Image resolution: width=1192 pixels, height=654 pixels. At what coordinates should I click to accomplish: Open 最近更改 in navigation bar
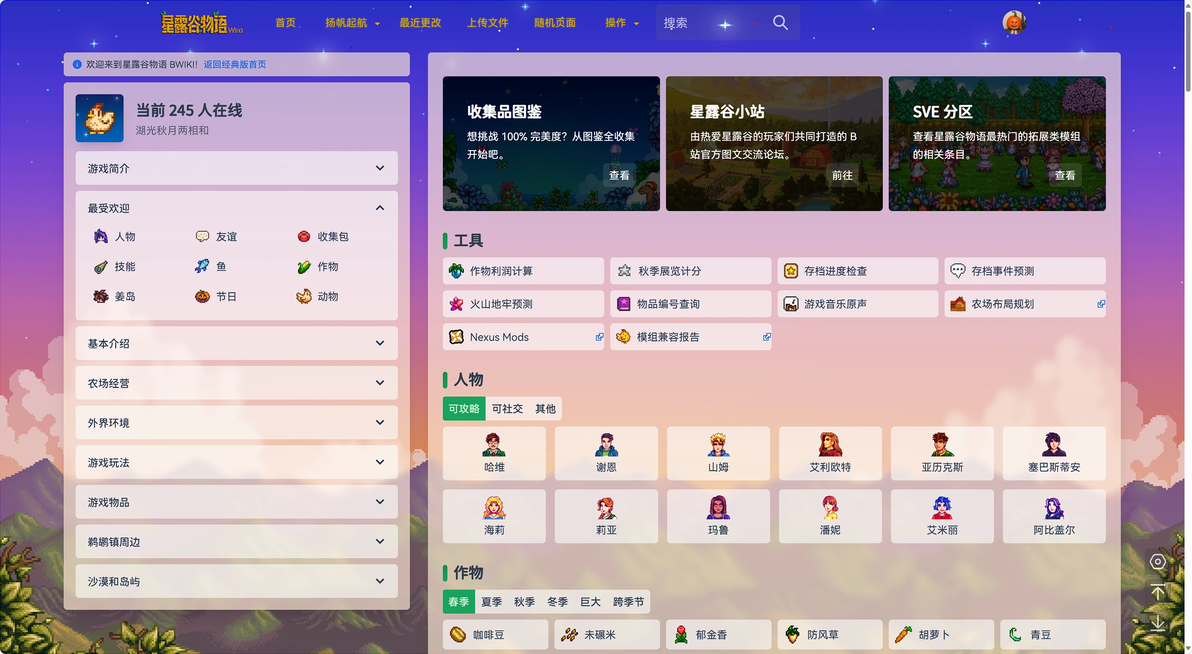(x=420, y=23)
